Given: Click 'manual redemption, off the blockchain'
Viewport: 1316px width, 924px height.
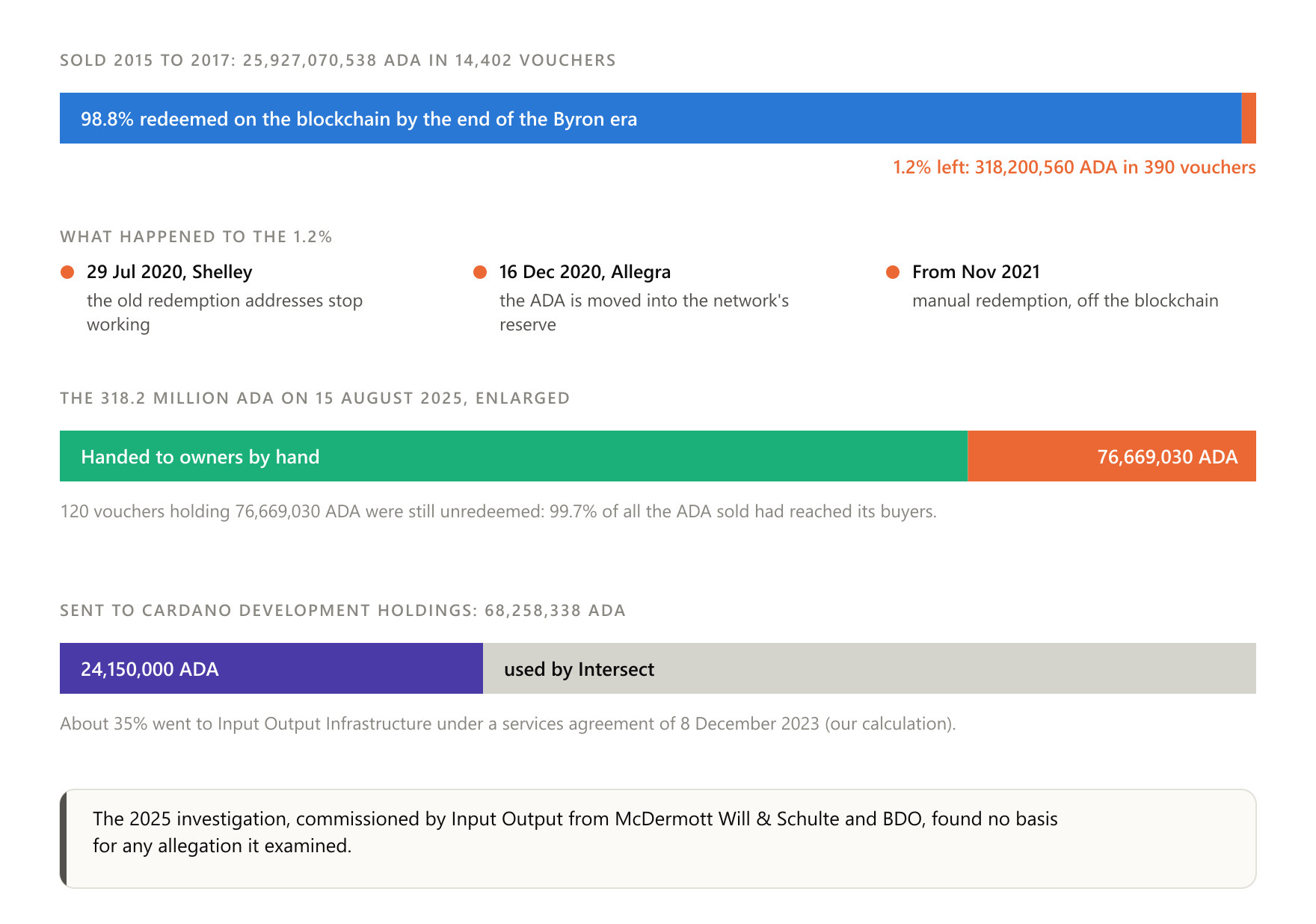Looking at the screenshot, I should (1066, 301).
